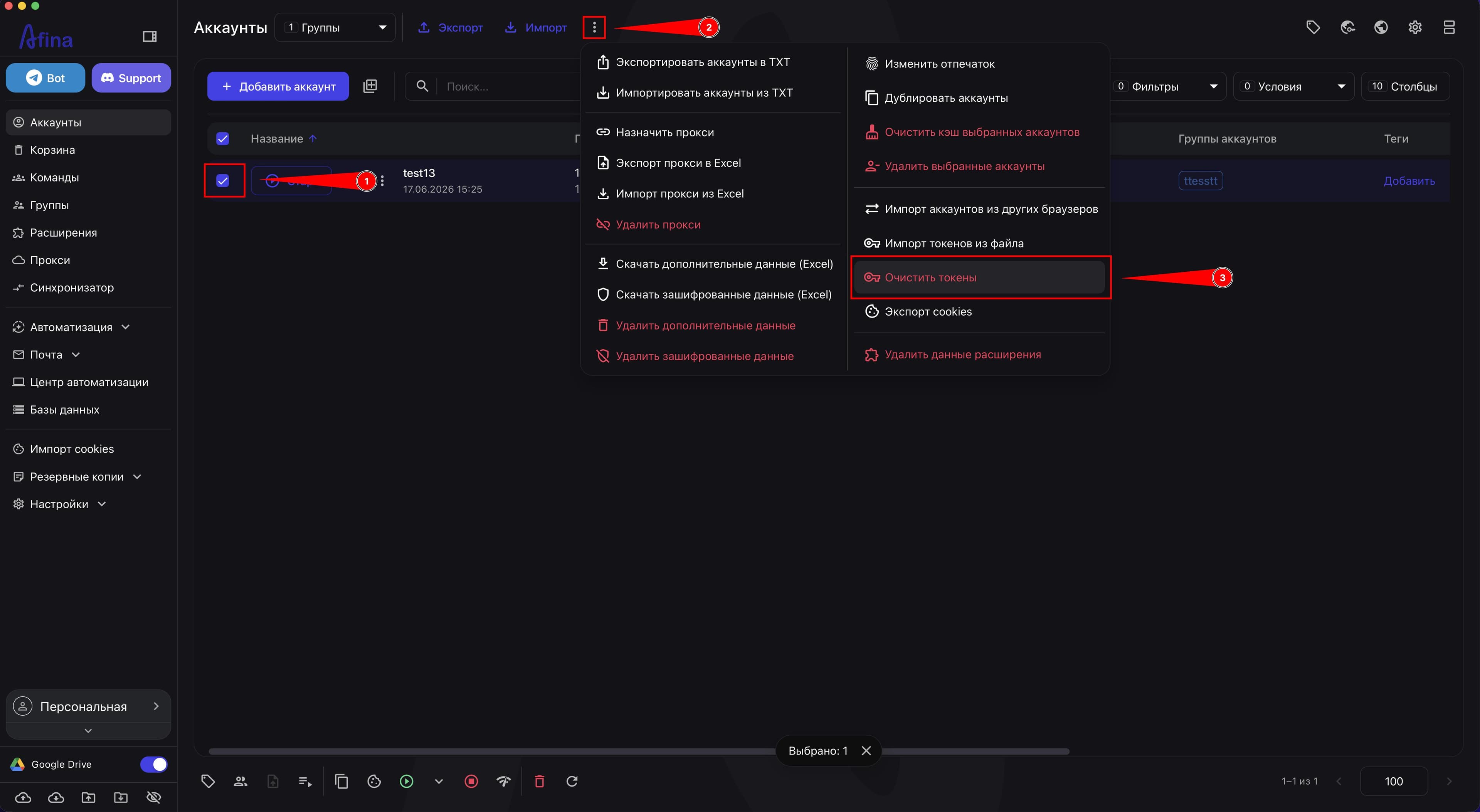Select Назначить прокси menu item
1480x812 pixels.
click(712, 132)
